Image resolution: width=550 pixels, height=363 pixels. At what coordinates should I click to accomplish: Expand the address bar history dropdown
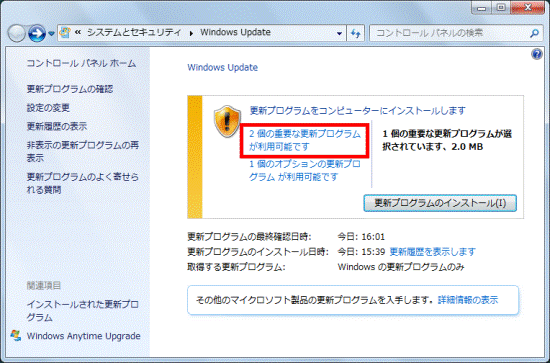coord(339,34)
